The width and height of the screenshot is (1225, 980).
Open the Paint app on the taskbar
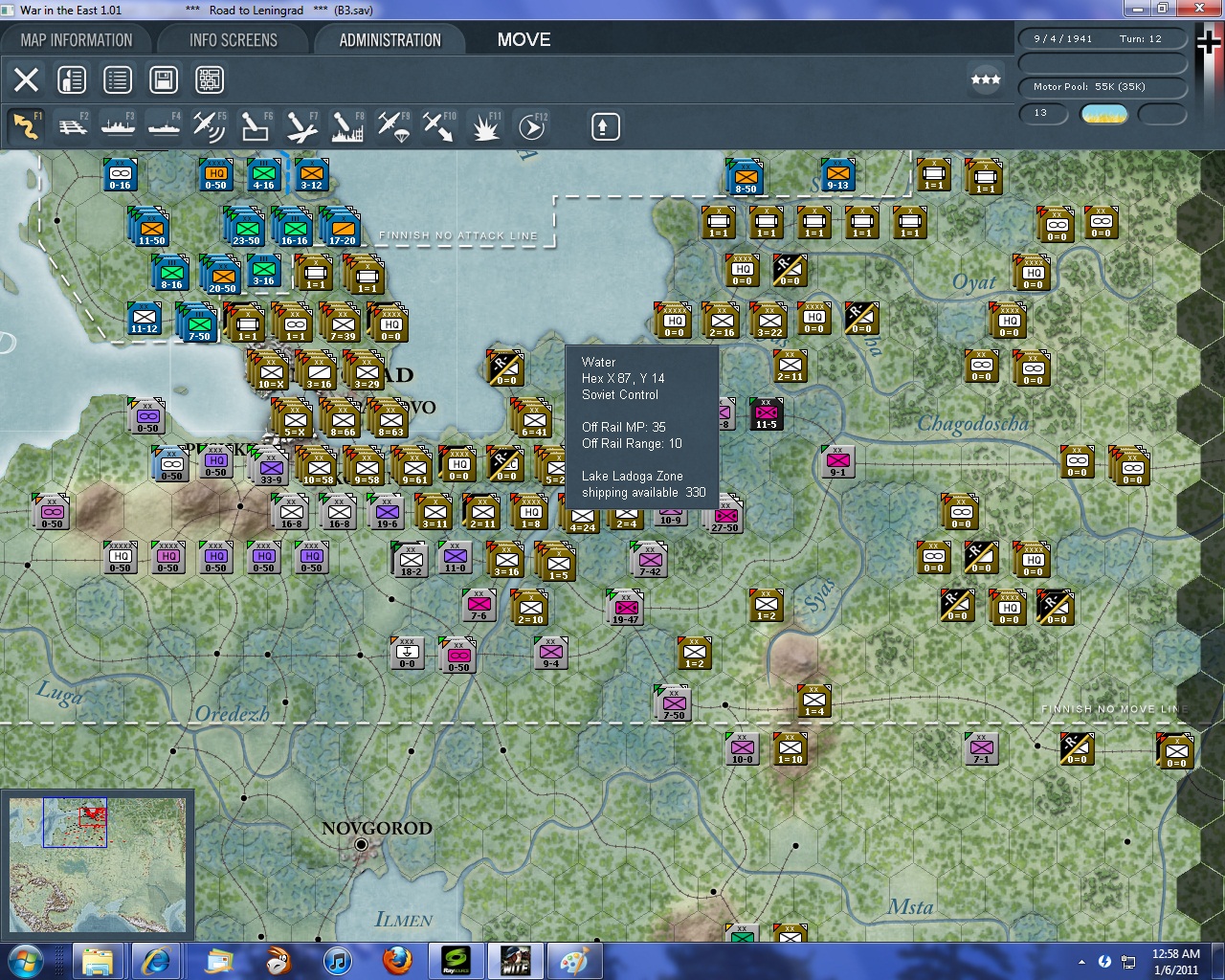575,961
